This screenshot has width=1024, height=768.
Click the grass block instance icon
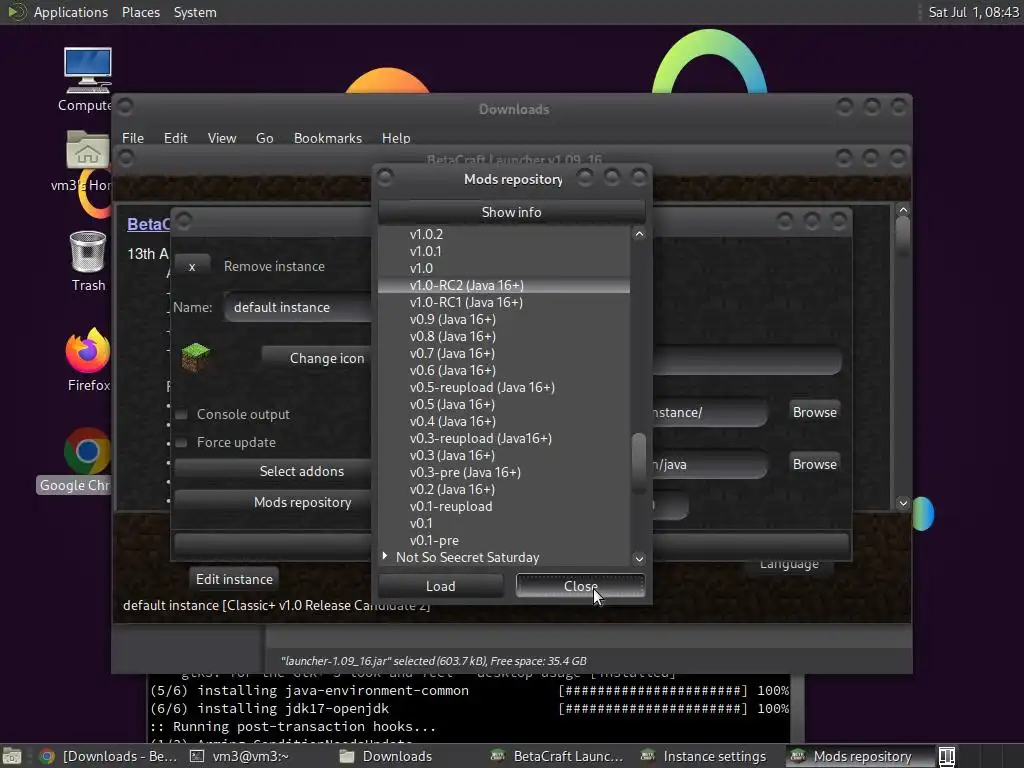click(195, 357)
